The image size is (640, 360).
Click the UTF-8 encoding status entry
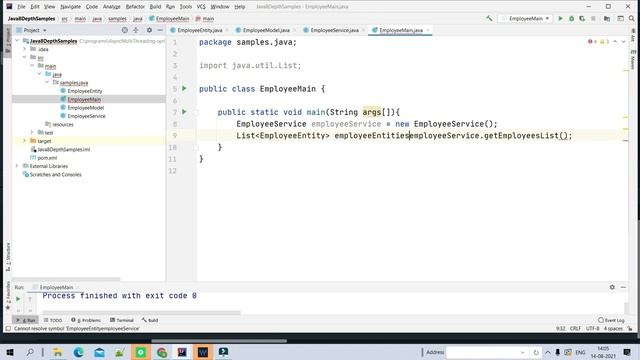point(593,329)
